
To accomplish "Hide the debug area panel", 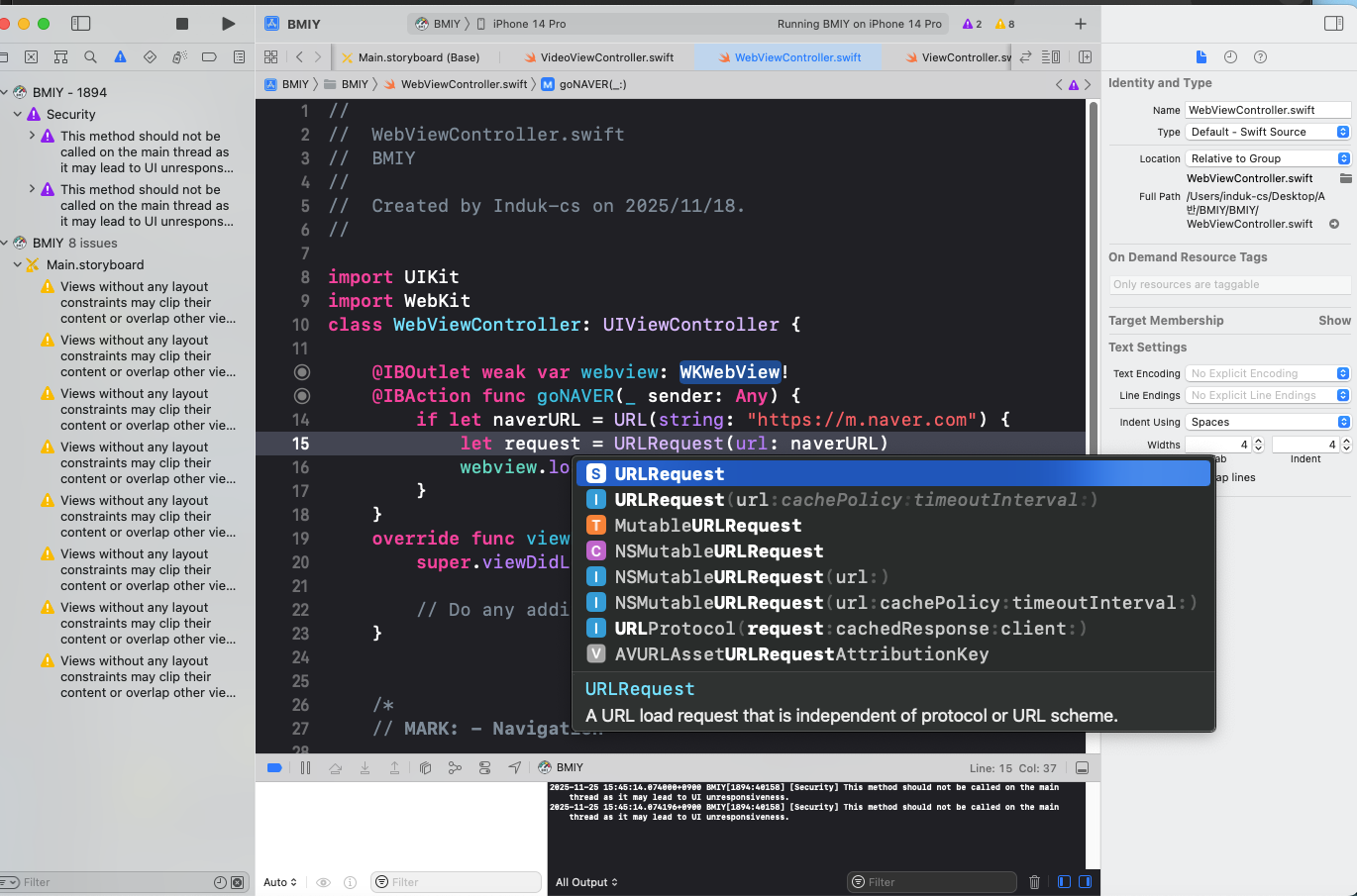I will tap(1082, 768).
